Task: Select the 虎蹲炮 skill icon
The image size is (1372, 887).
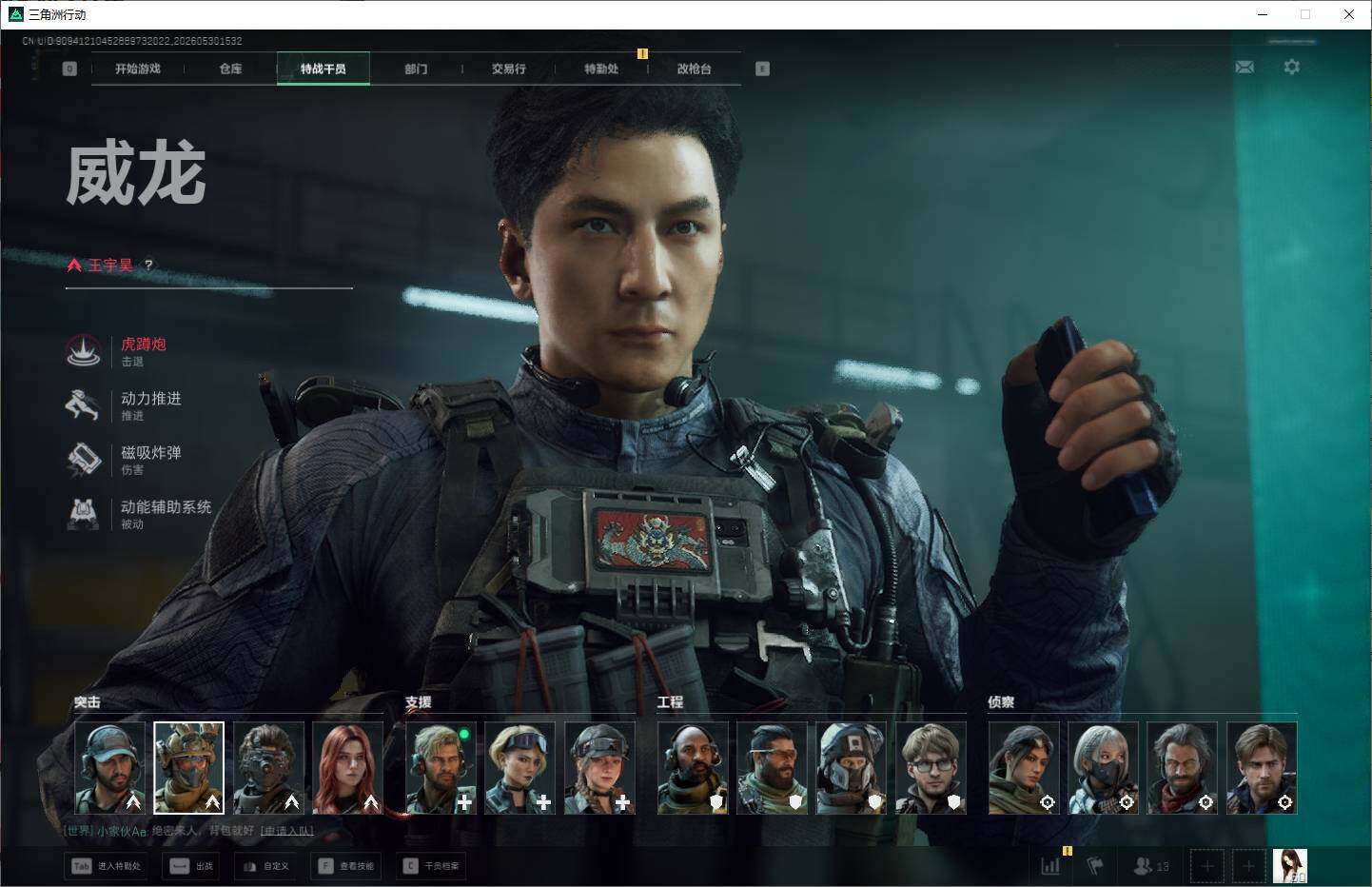Action: coord(84,351)
